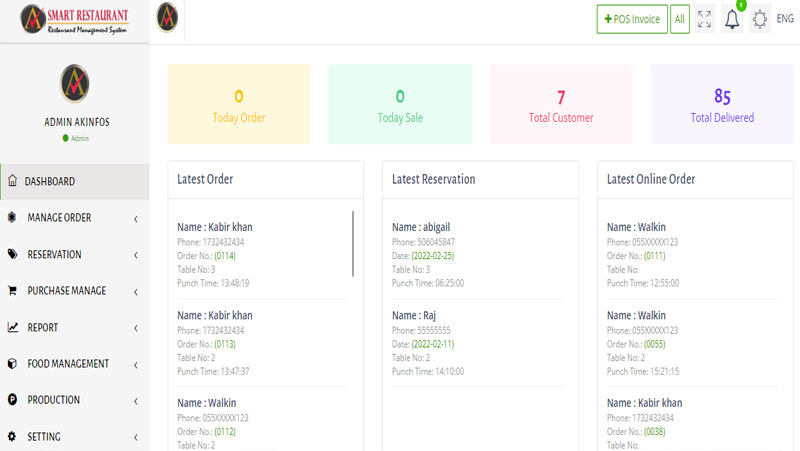Click the Total Customer stat card

pos(561,105)
